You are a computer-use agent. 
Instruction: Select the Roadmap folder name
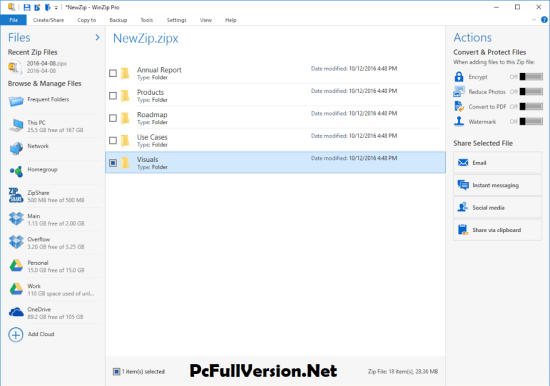click(x=152, y=115)
